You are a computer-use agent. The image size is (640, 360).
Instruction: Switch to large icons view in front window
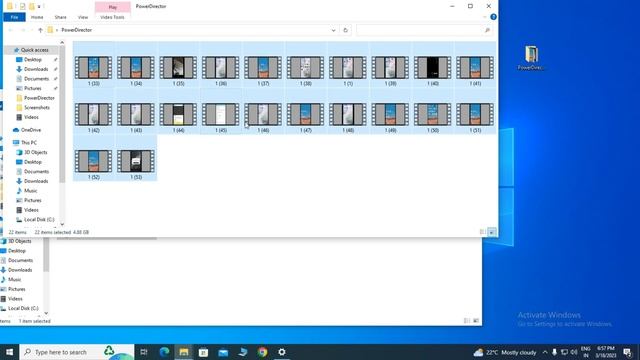[492, 232]
